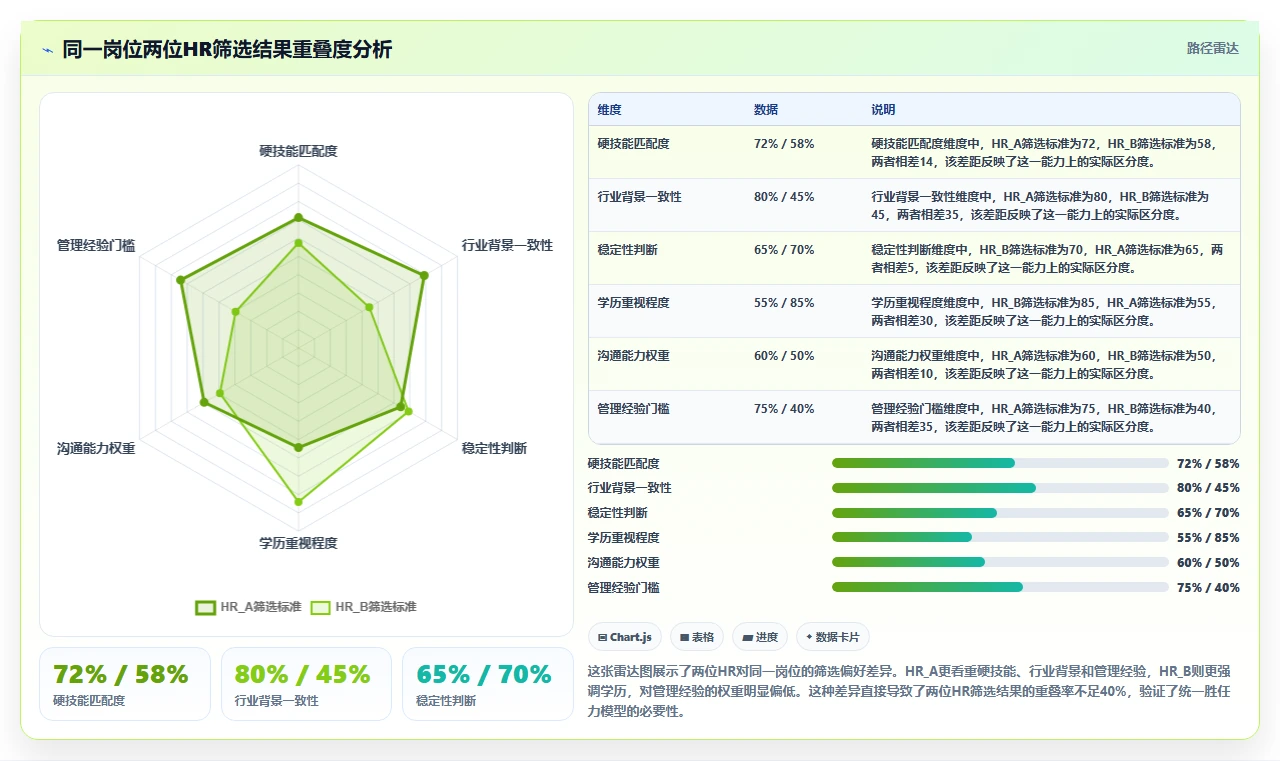The image size is (1280, 761).
Task: Click HR_A data point on 行业背景一致性 axis
Action: coord(424,275)
